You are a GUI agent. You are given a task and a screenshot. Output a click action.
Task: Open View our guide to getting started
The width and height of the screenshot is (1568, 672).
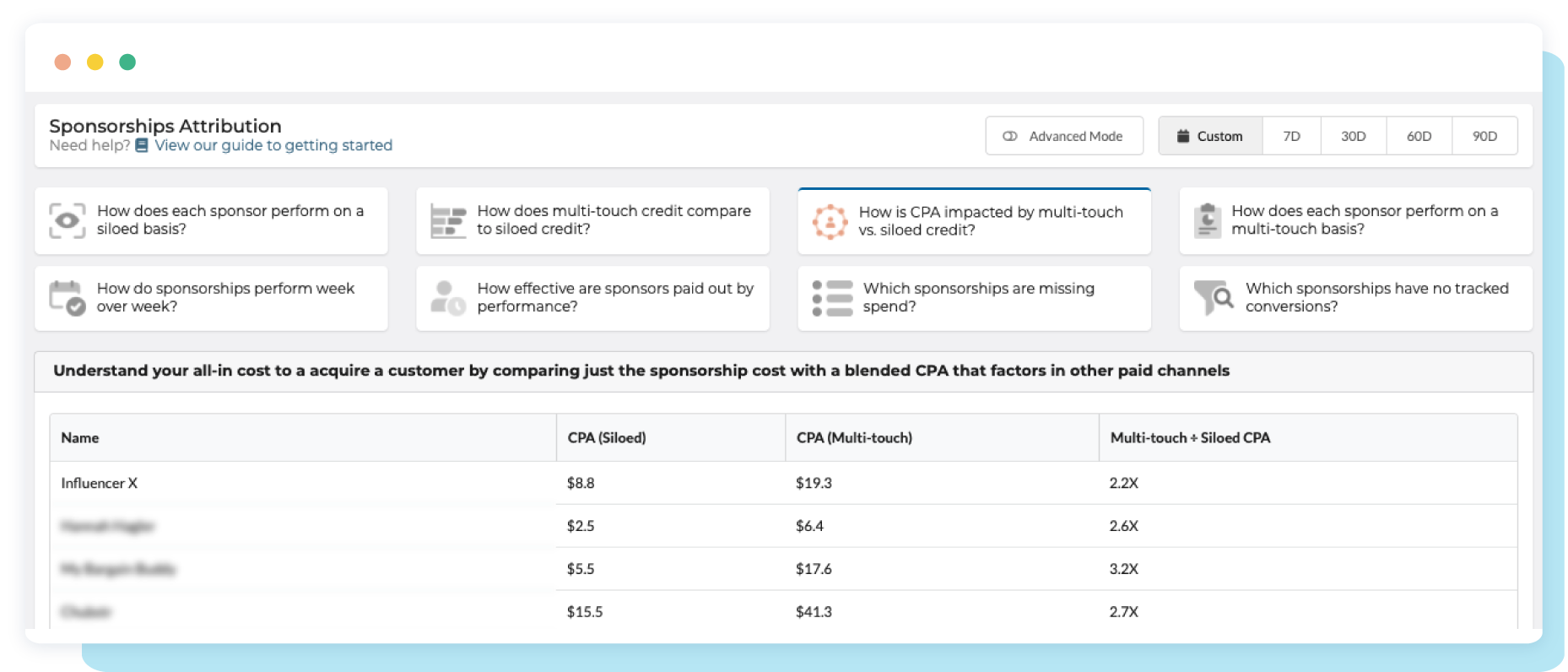[x=273, y=145]
